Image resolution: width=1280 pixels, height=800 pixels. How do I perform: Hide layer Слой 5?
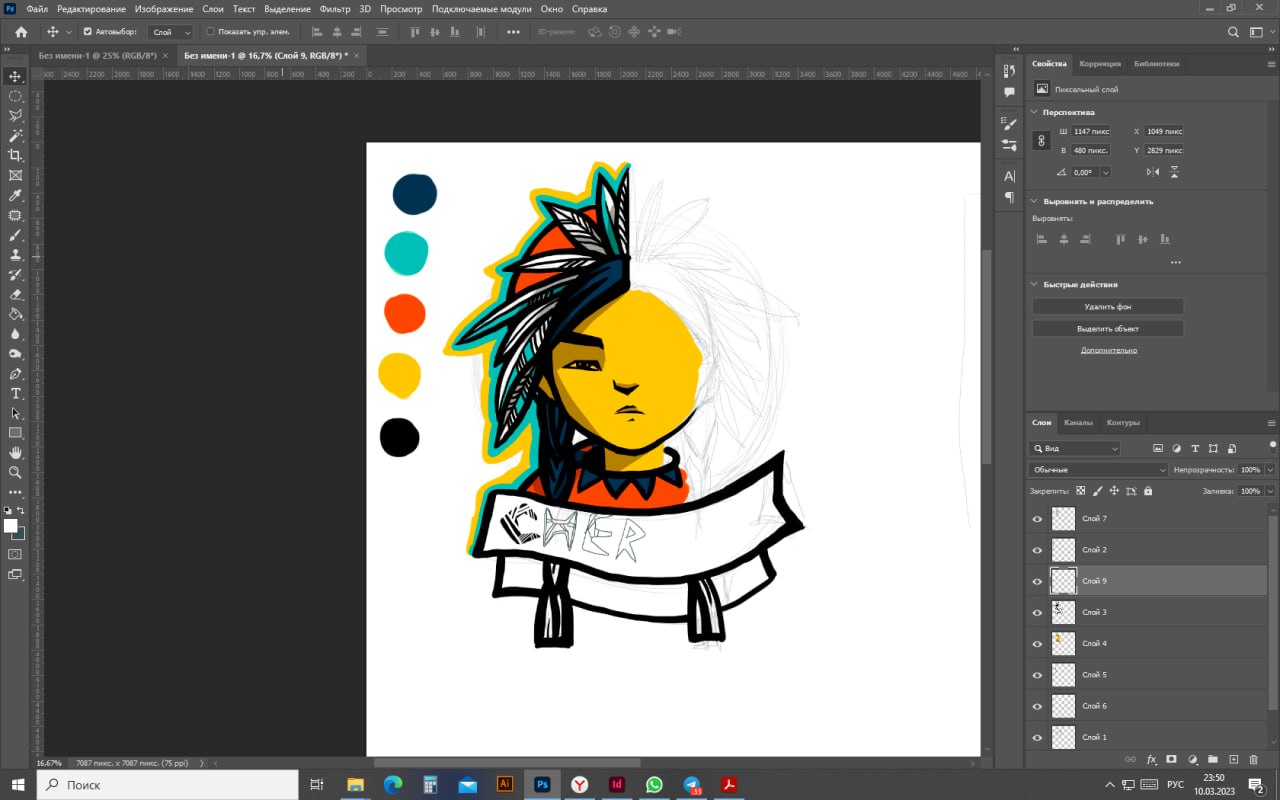[1037, 675]
